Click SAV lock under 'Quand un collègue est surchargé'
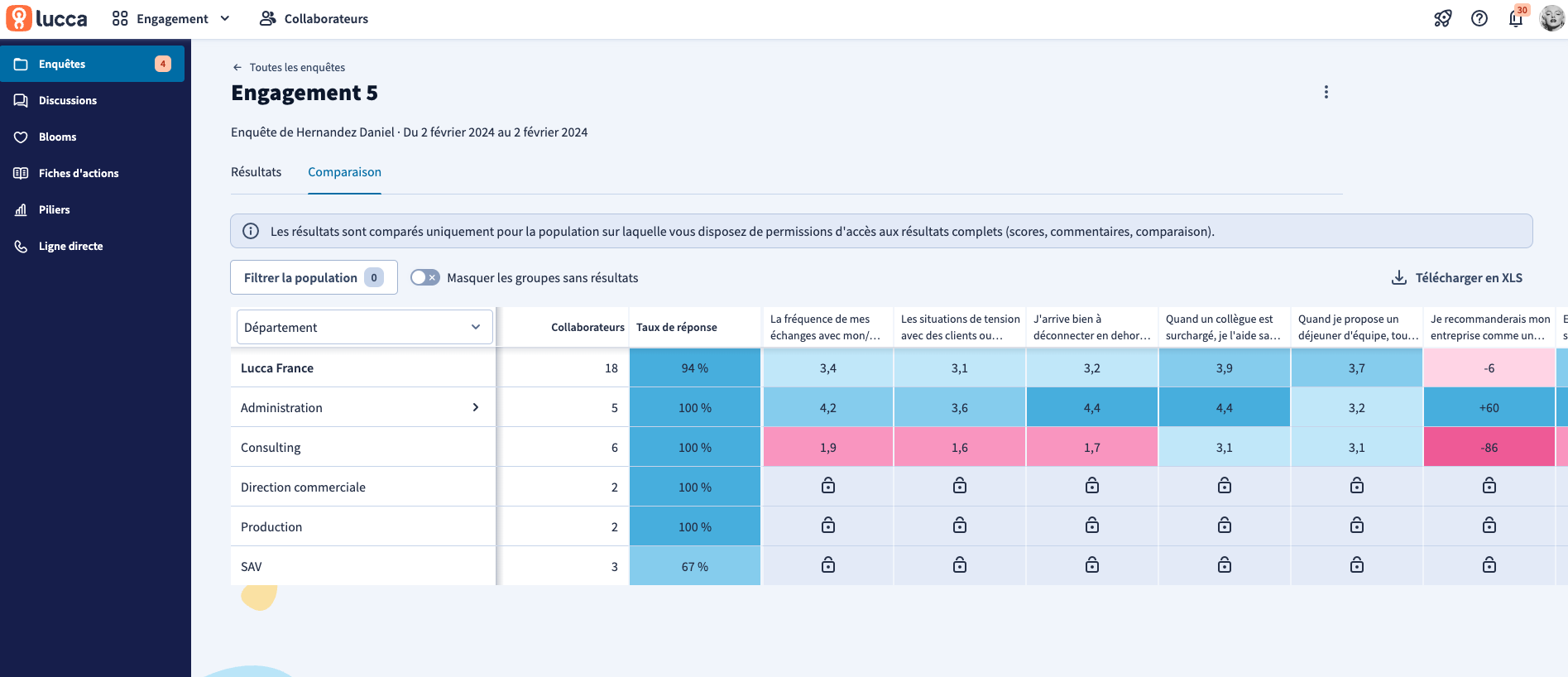This screenshot has height=677, width=1568. pos(1225,565)
